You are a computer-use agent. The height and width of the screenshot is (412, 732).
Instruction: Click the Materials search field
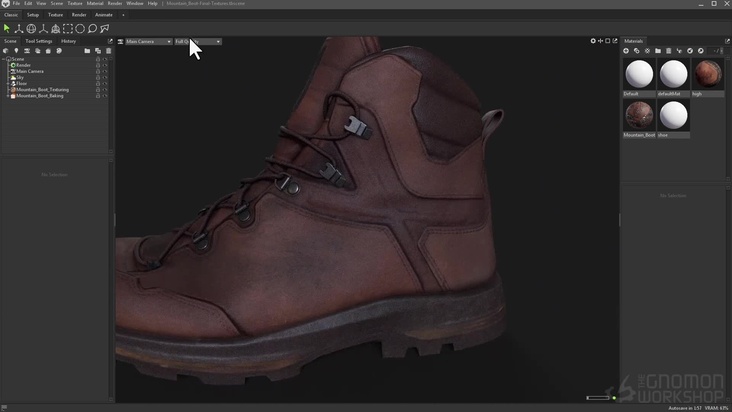coord(715,51)
